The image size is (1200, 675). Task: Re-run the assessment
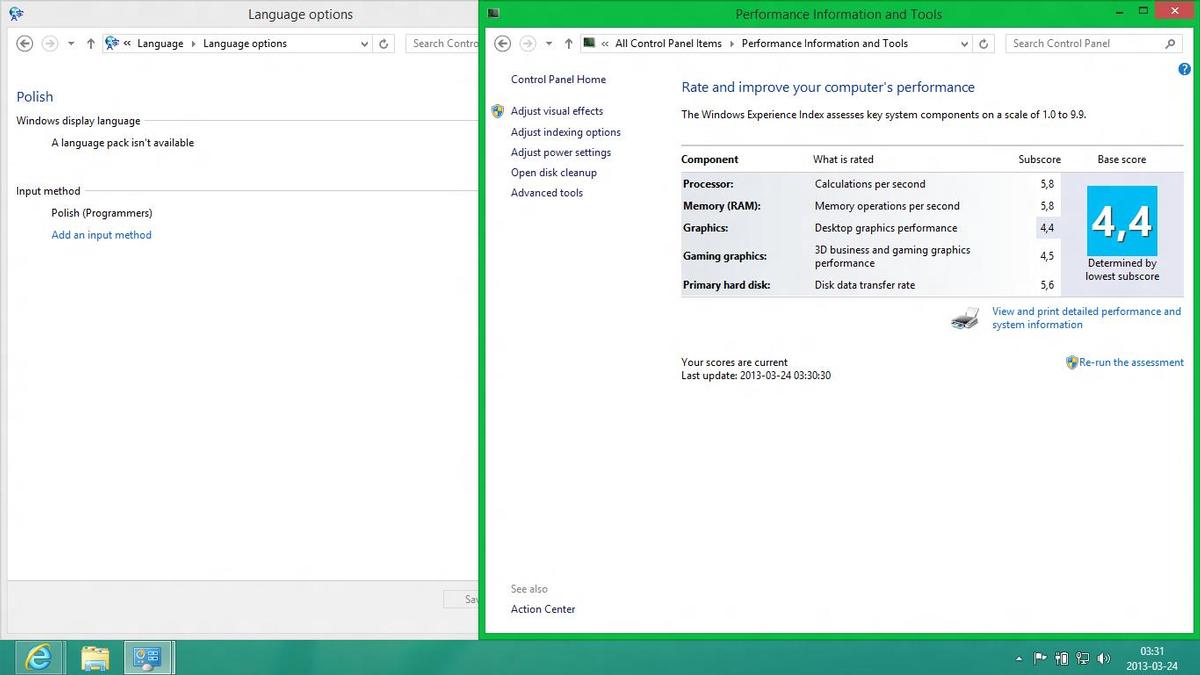[1131, 362]
